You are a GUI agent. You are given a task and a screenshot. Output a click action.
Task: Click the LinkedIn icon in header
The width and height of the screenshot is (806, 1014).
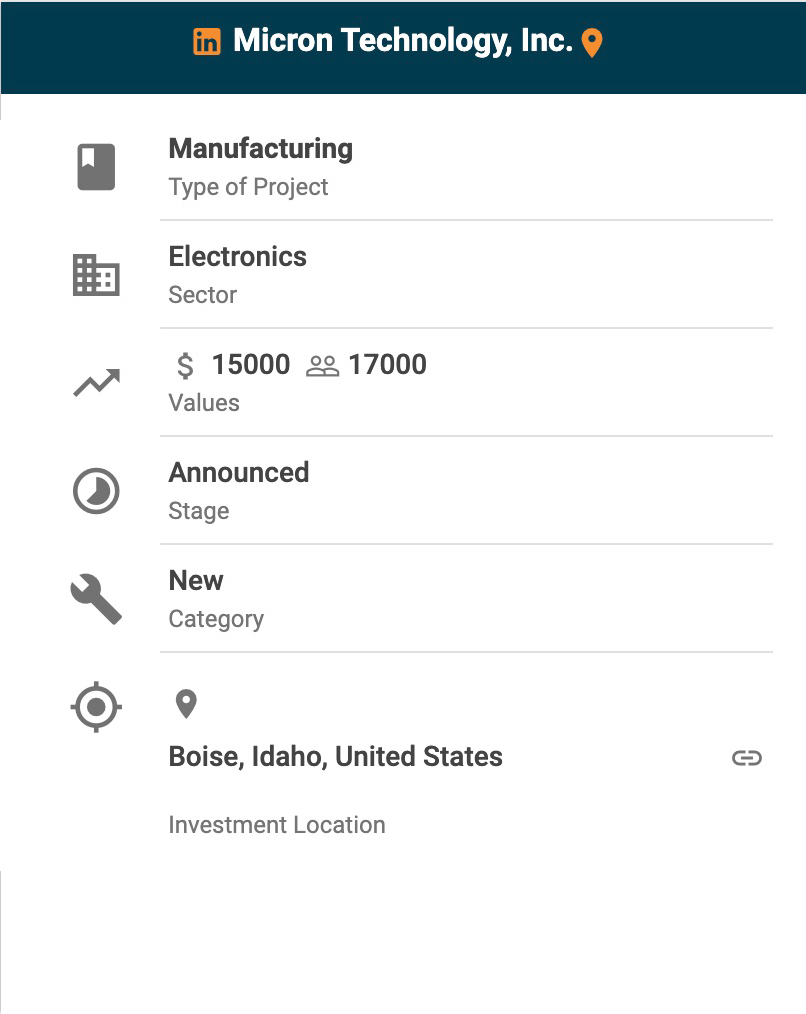coord(207,42)
